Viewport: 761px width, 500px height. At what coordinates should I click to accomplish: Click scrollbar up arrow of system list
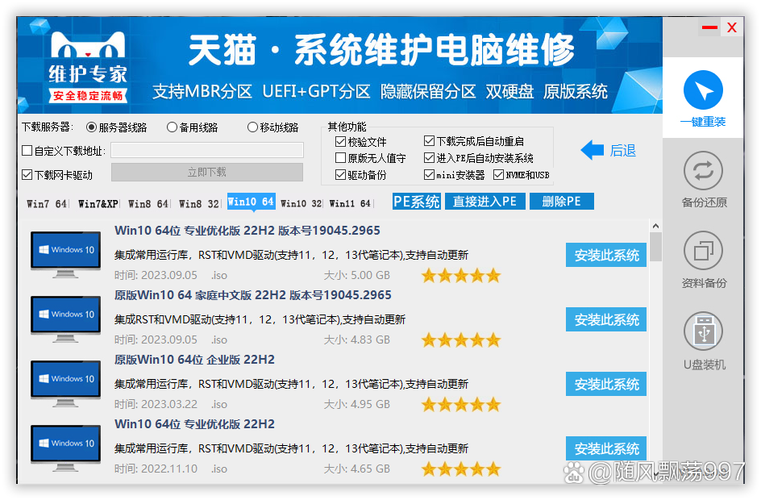coord(656,226)
